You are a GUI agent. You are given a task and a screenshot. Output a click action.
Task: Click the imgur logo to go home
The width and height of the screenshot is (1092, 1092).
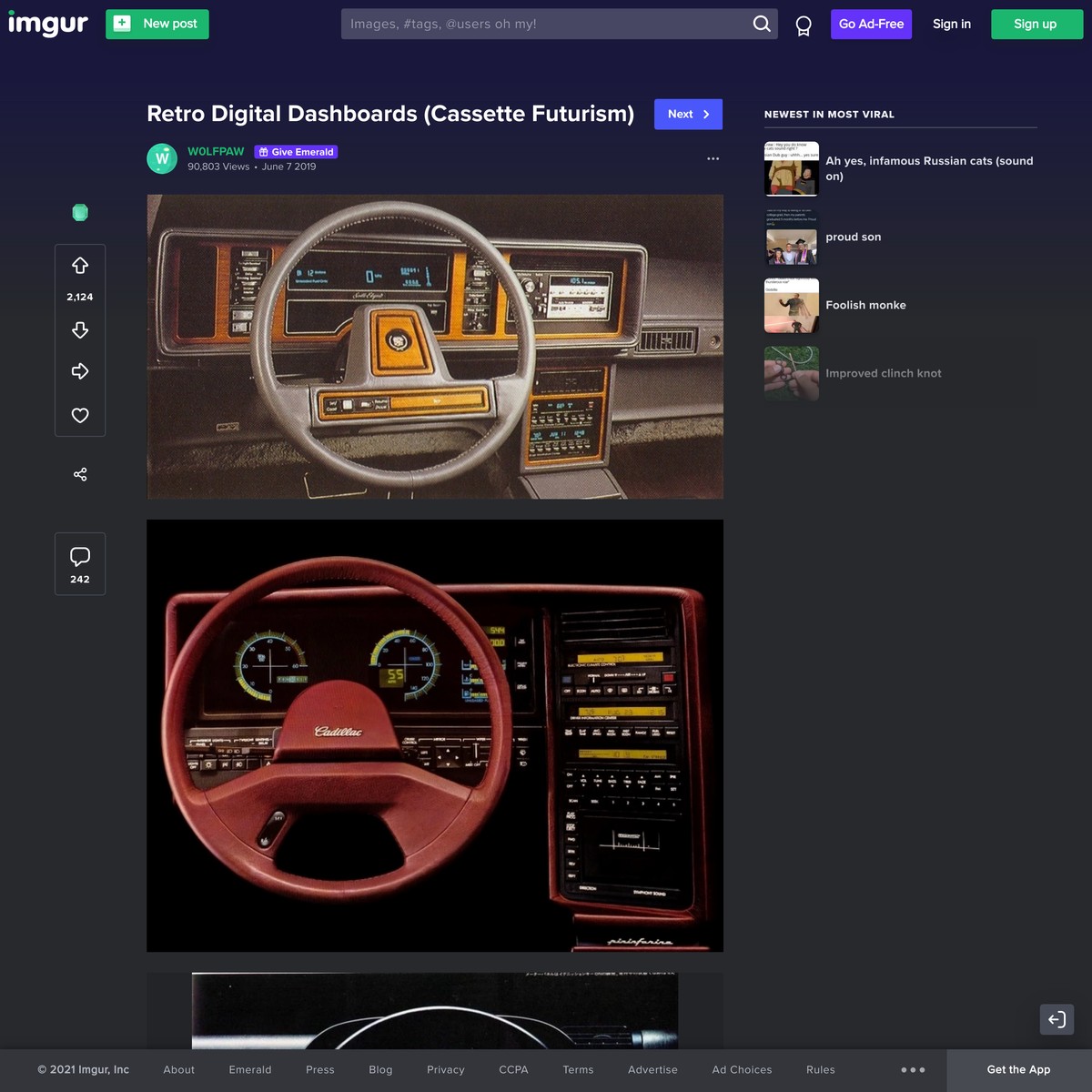[x=48, y=25]
